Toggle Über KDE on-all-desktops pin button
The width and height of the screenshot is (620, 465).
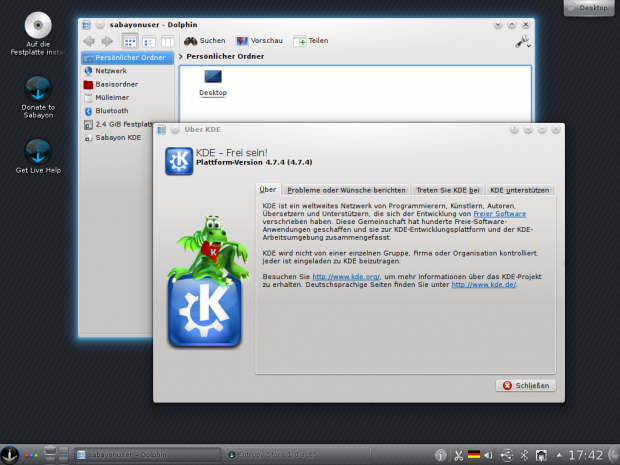click(x=175, y=130)
